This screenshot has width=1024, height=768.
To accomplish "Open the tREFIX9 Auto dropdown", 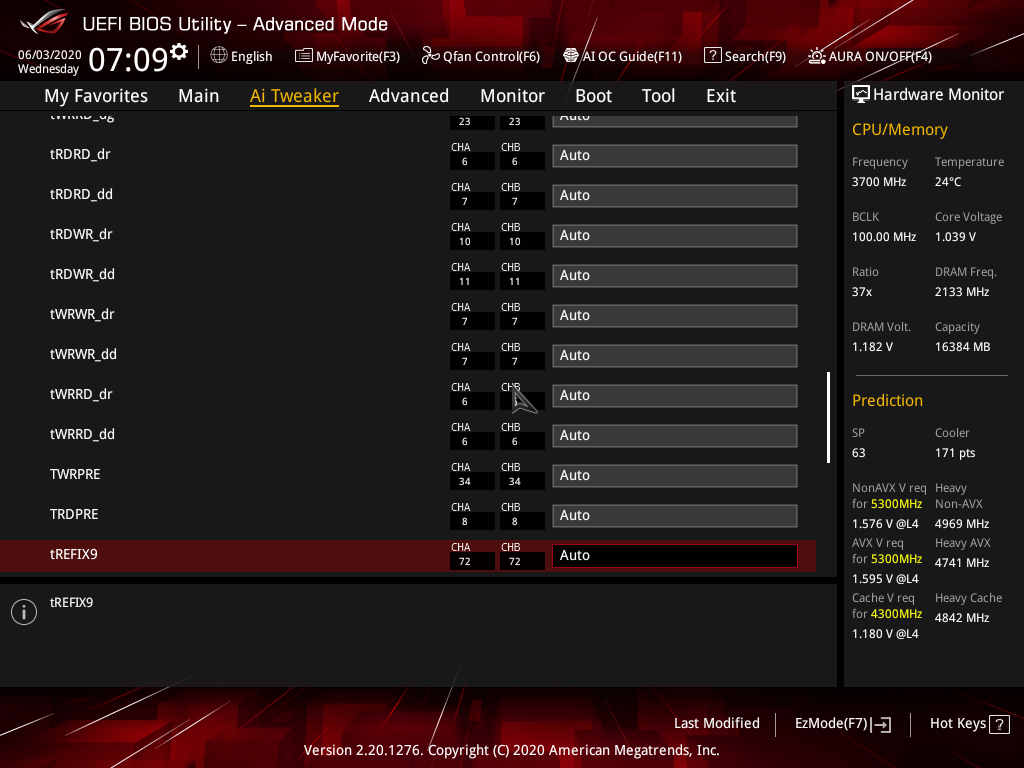I will click(x=674, y=555).
